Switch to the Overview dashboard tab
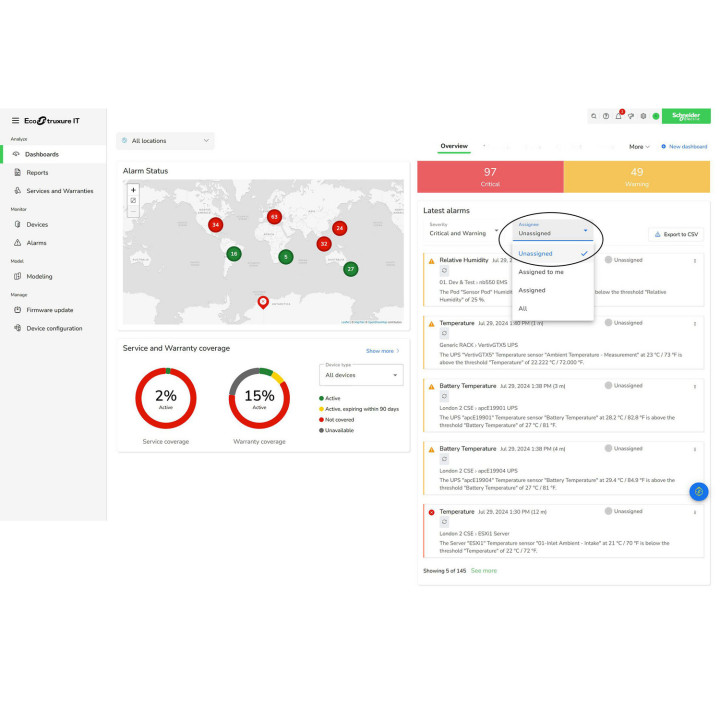The width and height of the screenshot is (720, 720). pyautogui.click(x=454, y=146)
